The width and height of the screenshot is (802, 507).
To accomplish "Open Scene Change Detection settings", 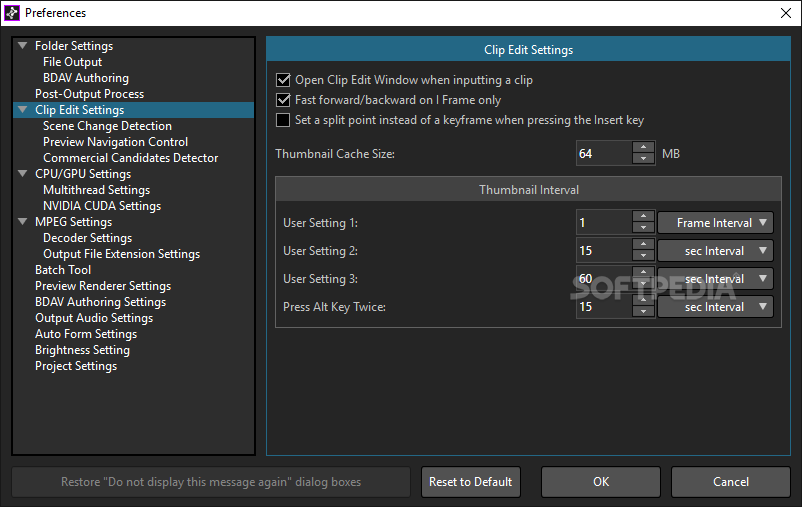I will (107, 126).
